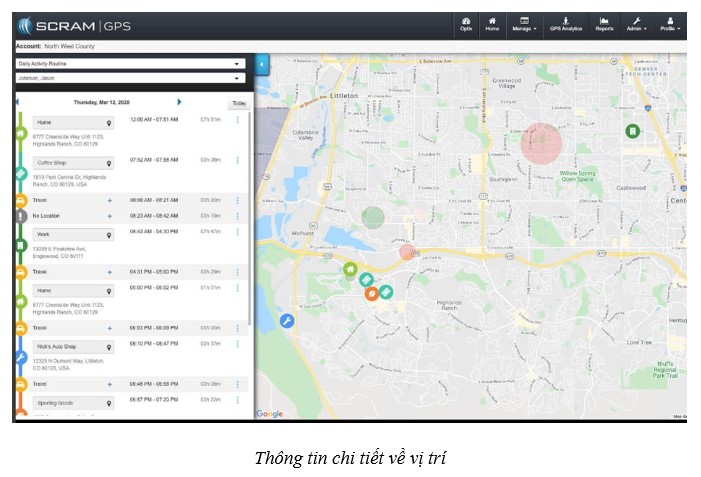Click the green zone circle on map
Screen dimensions: 701x477
coord(373,218)
